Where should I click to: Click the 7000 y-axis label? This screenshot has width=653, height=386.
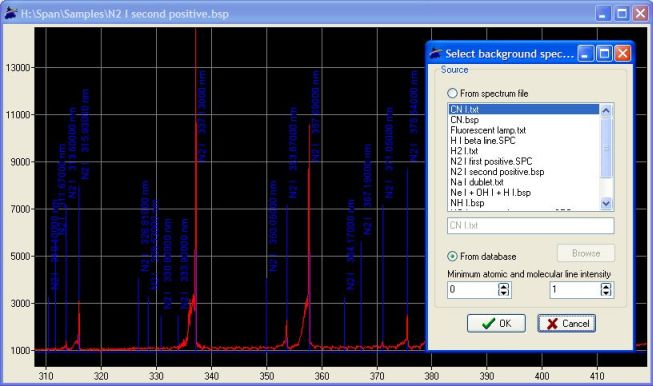(x=20, y=209)
